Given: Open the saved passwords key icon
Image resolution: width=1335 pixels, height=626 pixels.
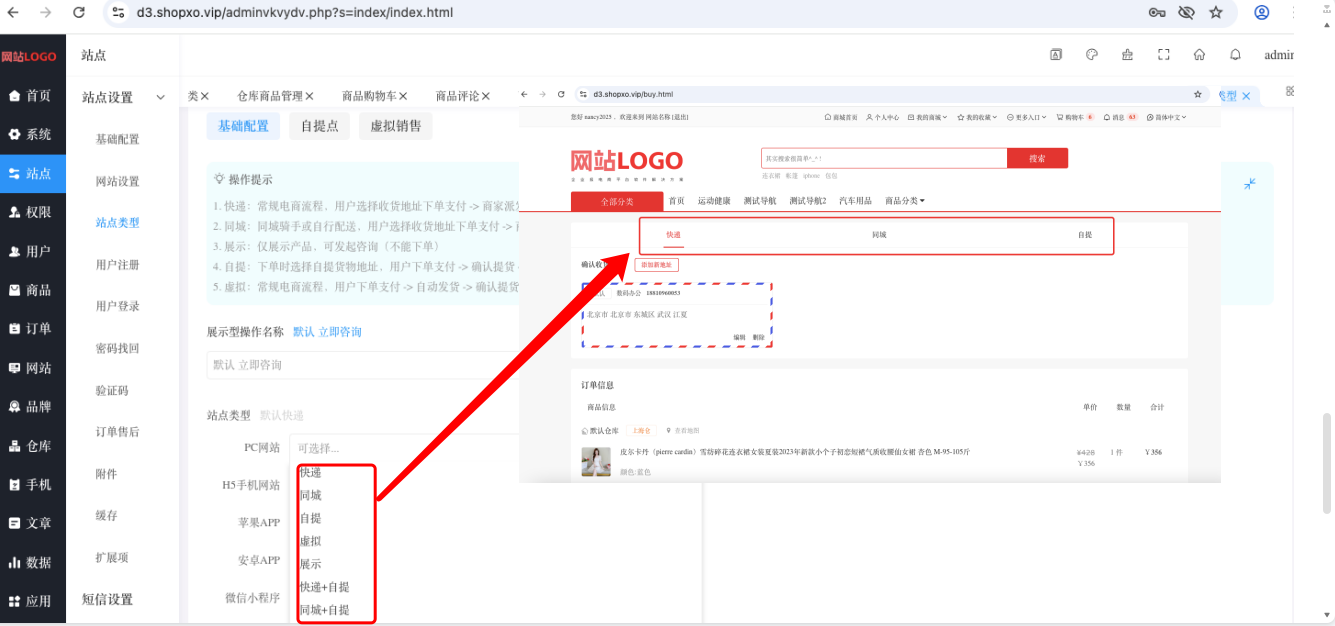Looking at the screenshot, I should 1157,12.
